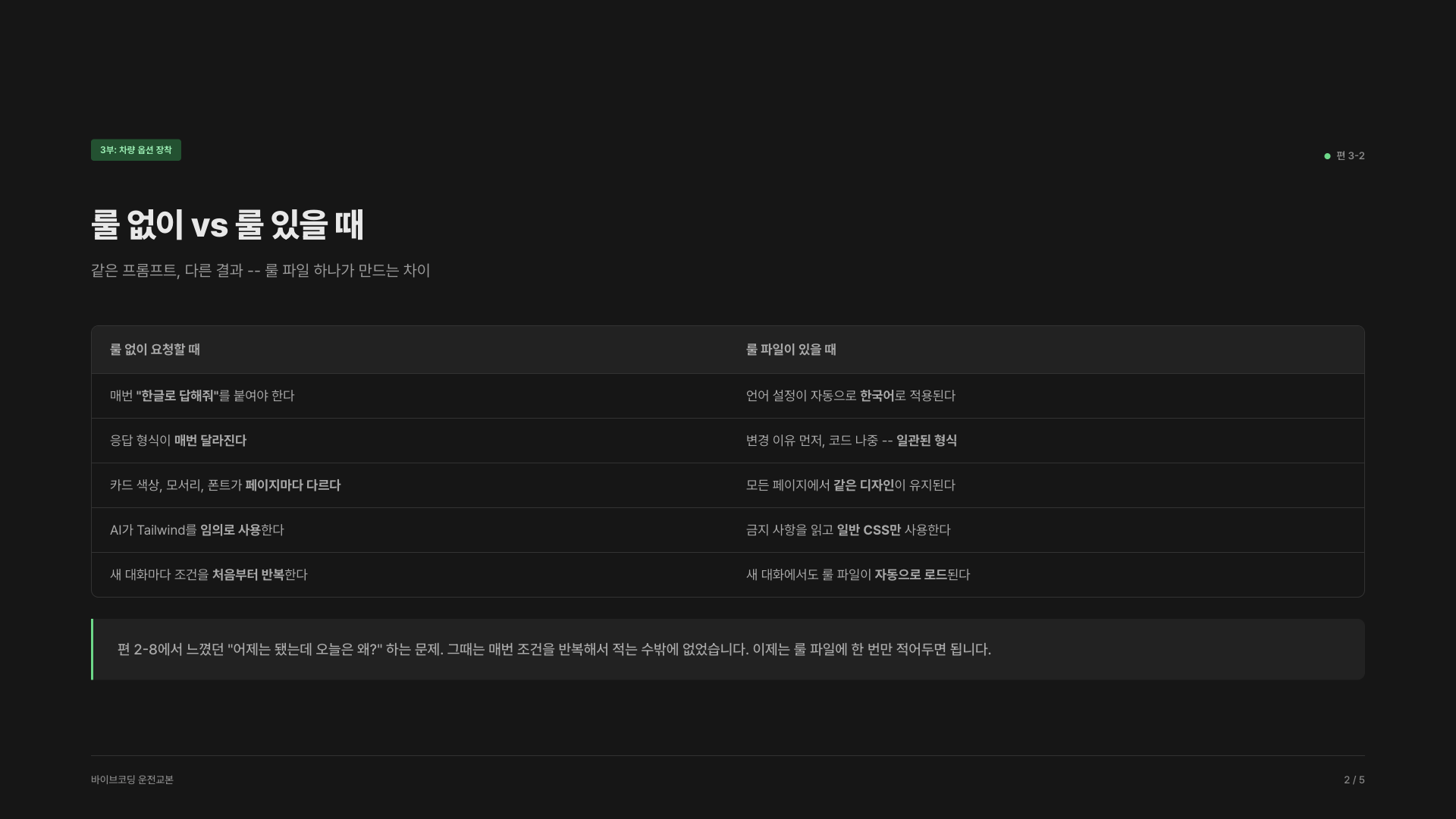The height and width of the screenshot is (819, 1456).
Task: Click the 3부: 차량 옵션 장착 badge
Action: click(136, 150)
